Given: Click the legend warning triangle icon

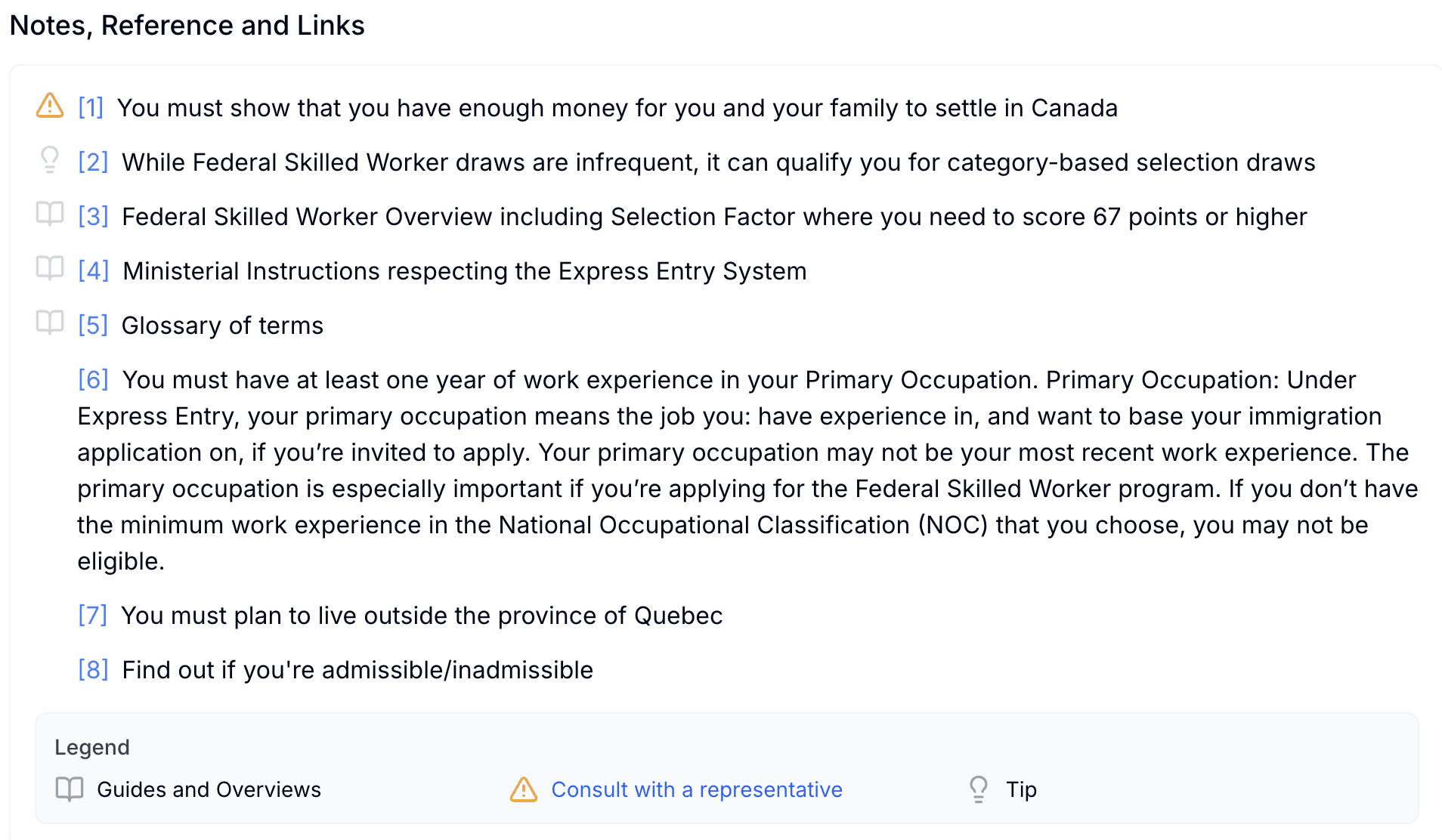Looking at the screenshot, I should (x=524, y=789).
